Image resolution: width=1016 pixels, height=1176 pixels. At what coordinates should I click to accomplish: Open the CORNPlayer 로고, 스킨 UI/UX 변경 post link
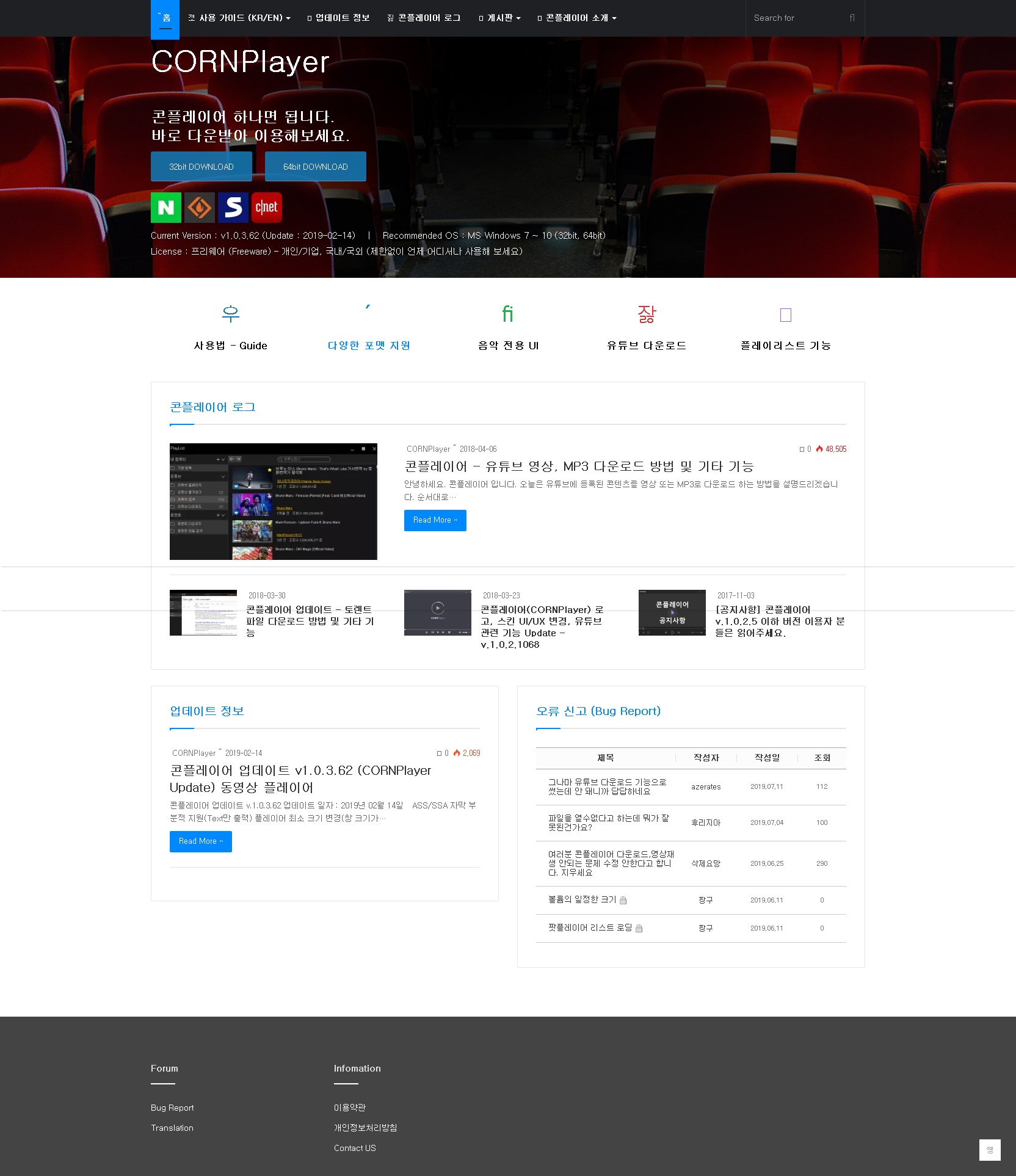542,627
